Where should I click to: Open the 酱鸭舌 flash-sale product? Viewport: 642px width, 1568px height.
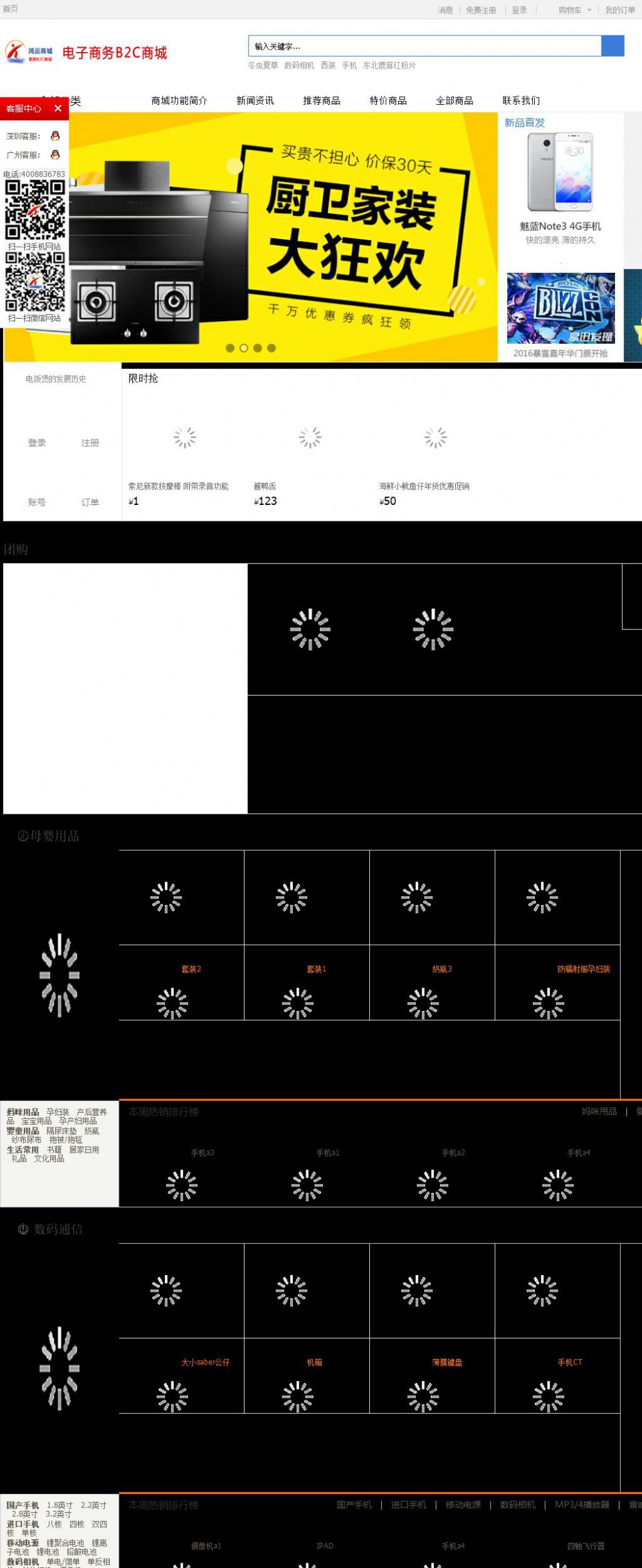click(265, 486)
